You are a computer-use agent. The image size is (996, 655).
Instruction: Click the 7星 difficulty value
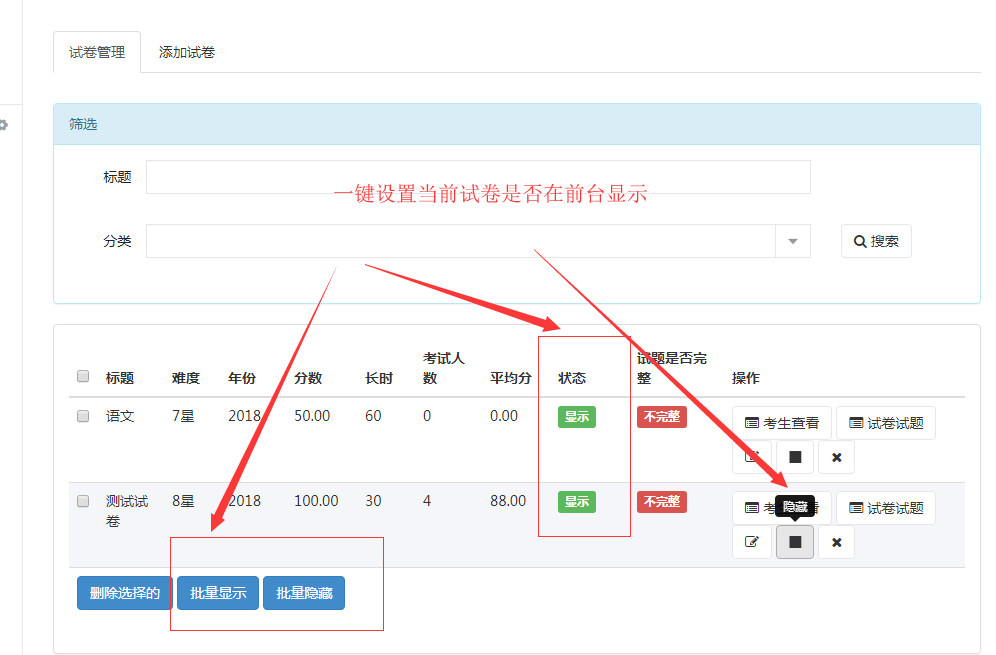[x=183, y=416]
